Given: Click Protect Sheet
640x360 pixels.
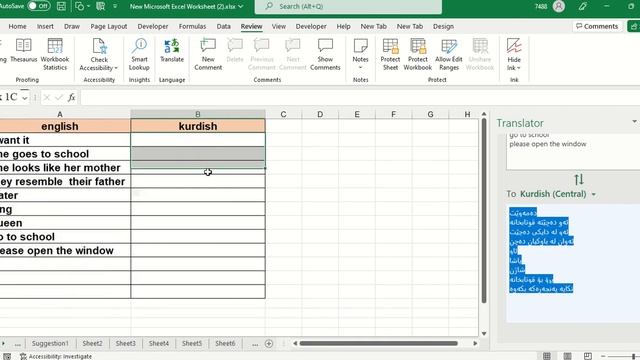Looking at the screenshot, I should [390, 54].
